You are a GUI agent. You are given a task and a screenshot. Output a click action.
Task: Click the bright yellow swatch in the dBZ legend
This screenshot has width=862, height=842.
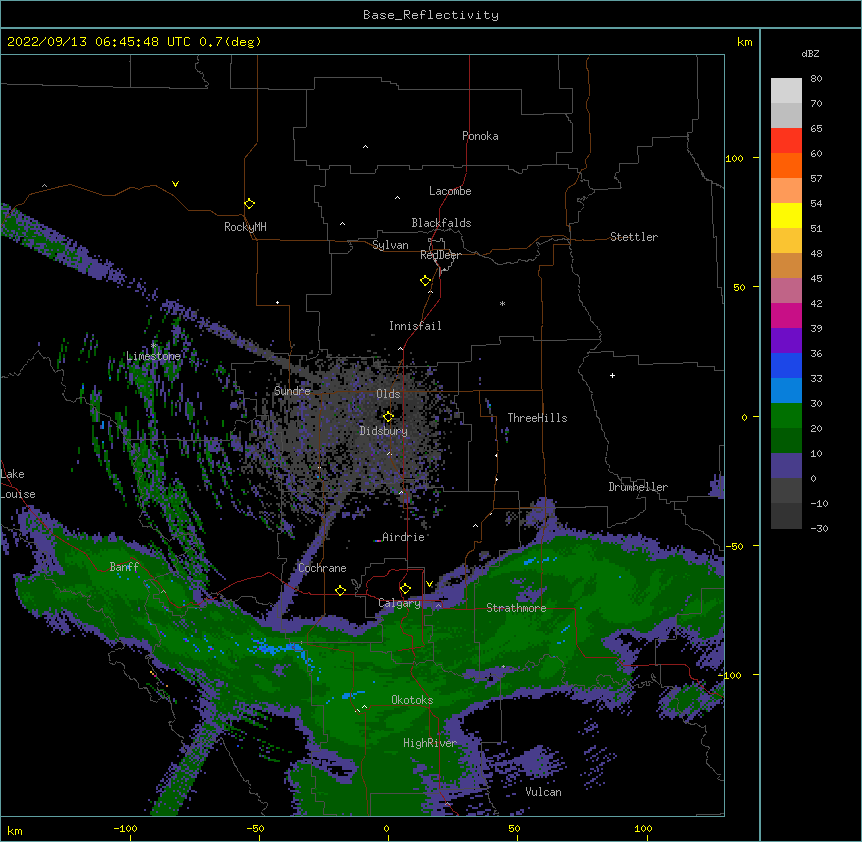(786, 215)
